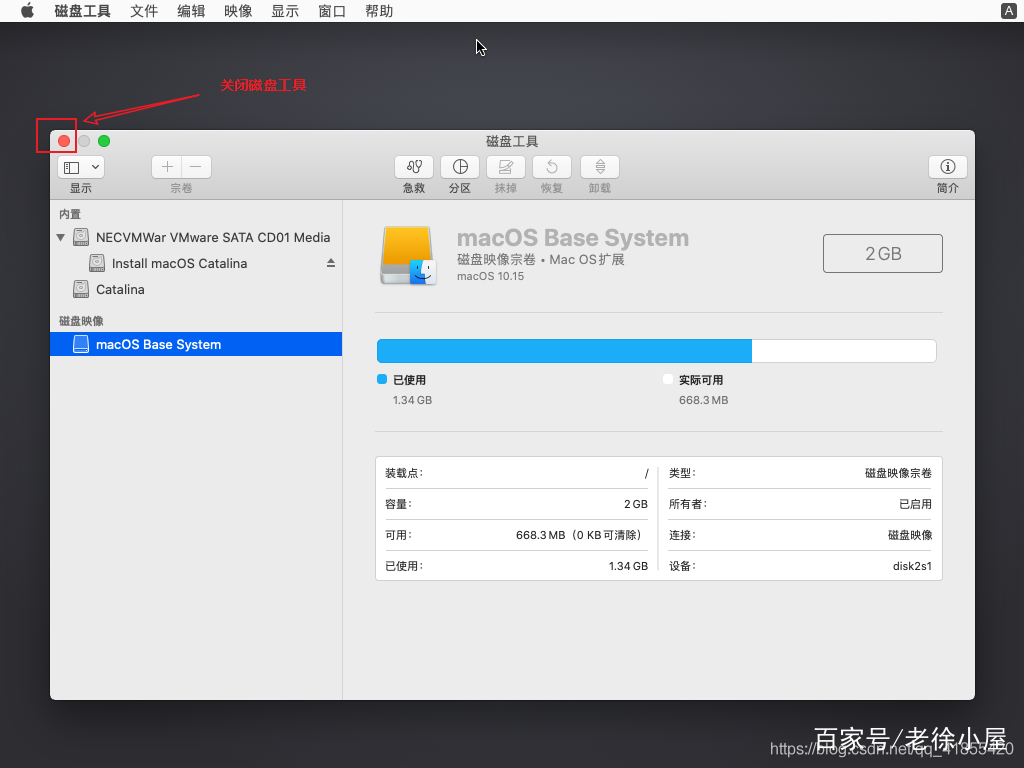Click the macOS 10.15 version text
1024x768 pixels.
(490, 276)
